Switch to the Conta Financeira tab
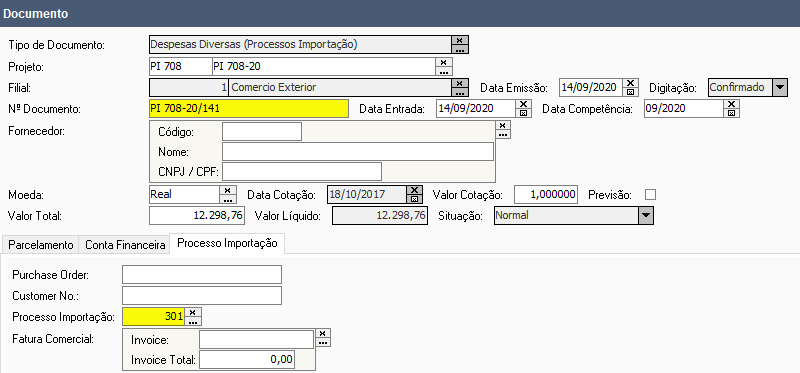Image resolution: width=800 pixels, height=373 pixels. pyautogui.click(x=125, y=245)
